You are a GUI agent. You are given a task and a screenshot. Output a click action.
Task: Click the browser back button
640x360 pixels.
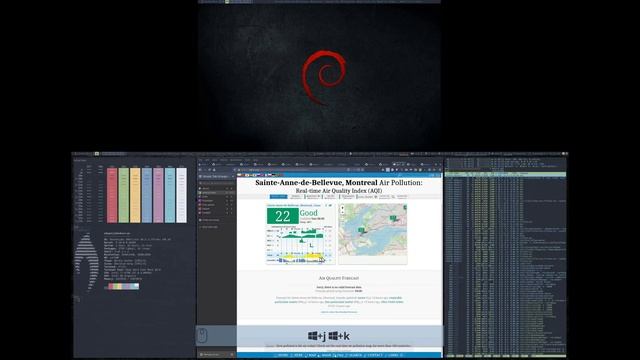[x=200, y=169]
